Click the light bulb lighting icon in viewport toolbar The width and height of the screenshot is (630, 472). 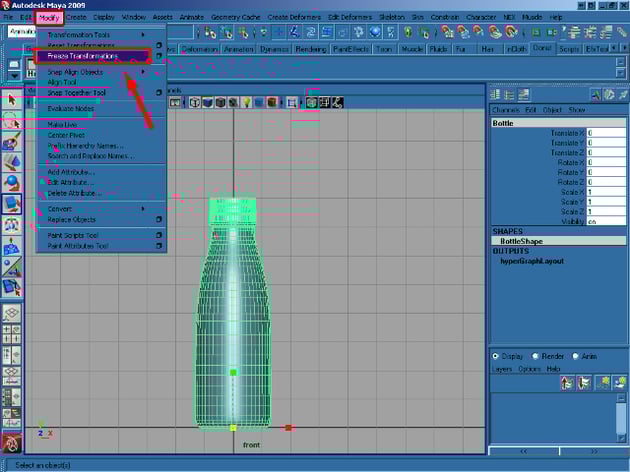(246, 102)
